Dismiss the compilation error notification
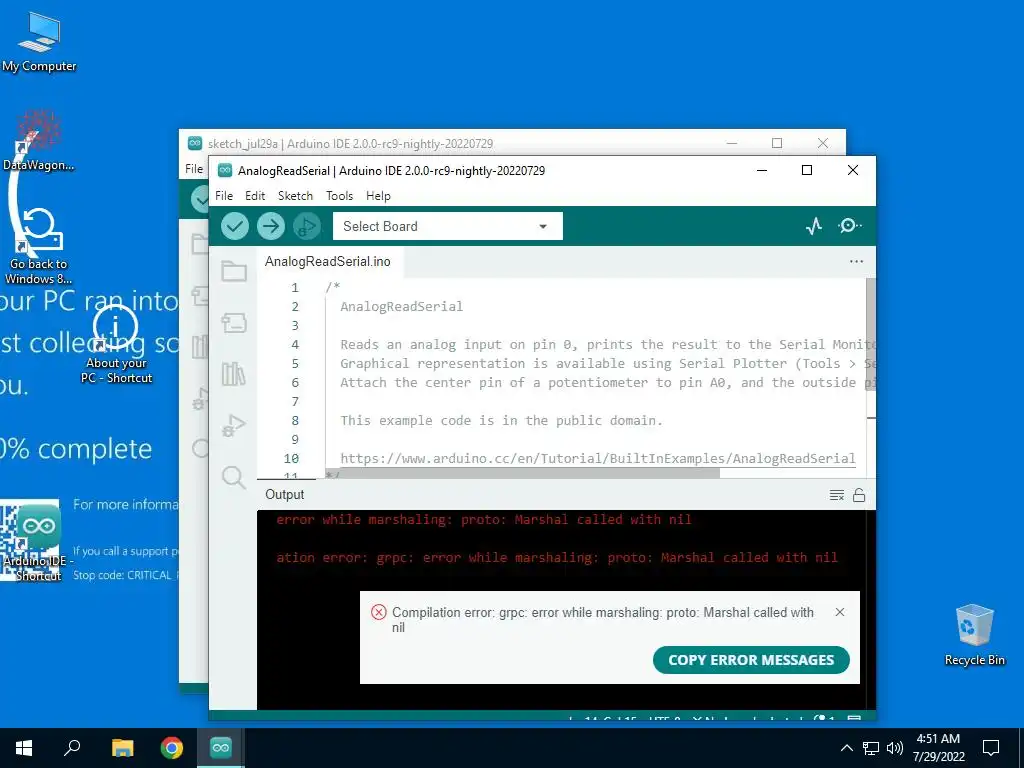1024x768 pixels. [840, 612]
